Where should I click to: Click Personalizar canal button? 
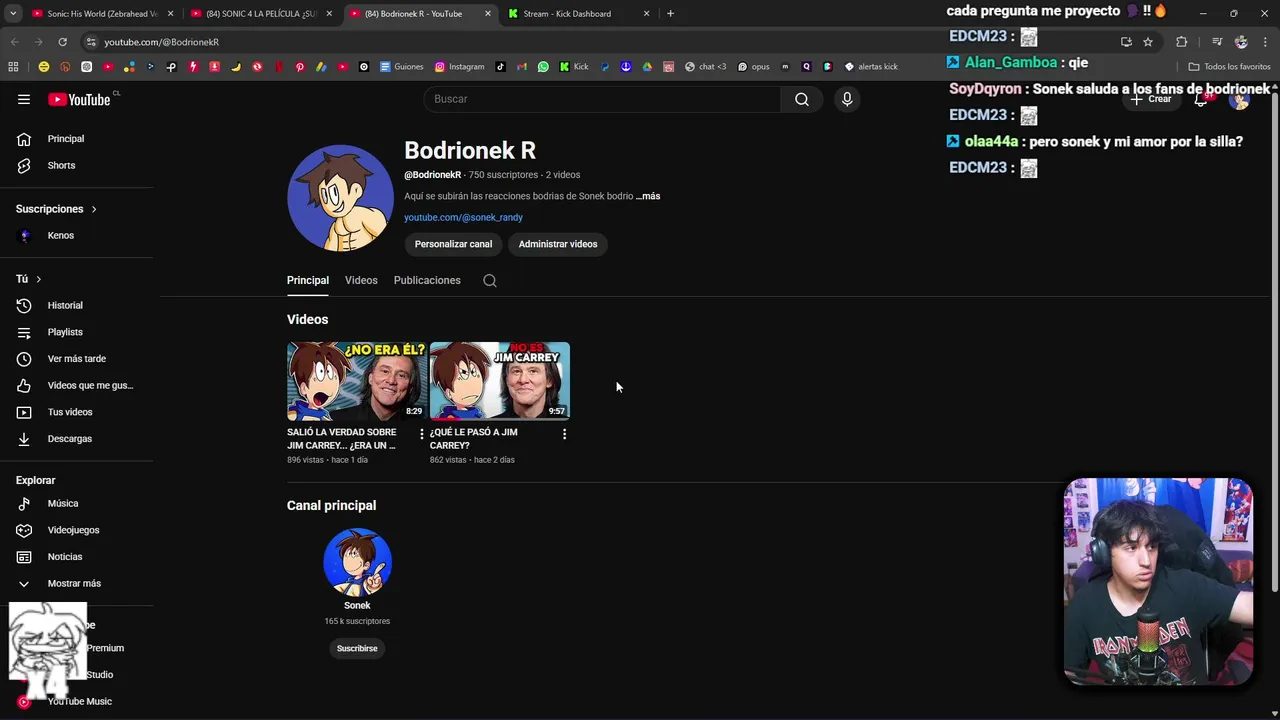[453, 244]
